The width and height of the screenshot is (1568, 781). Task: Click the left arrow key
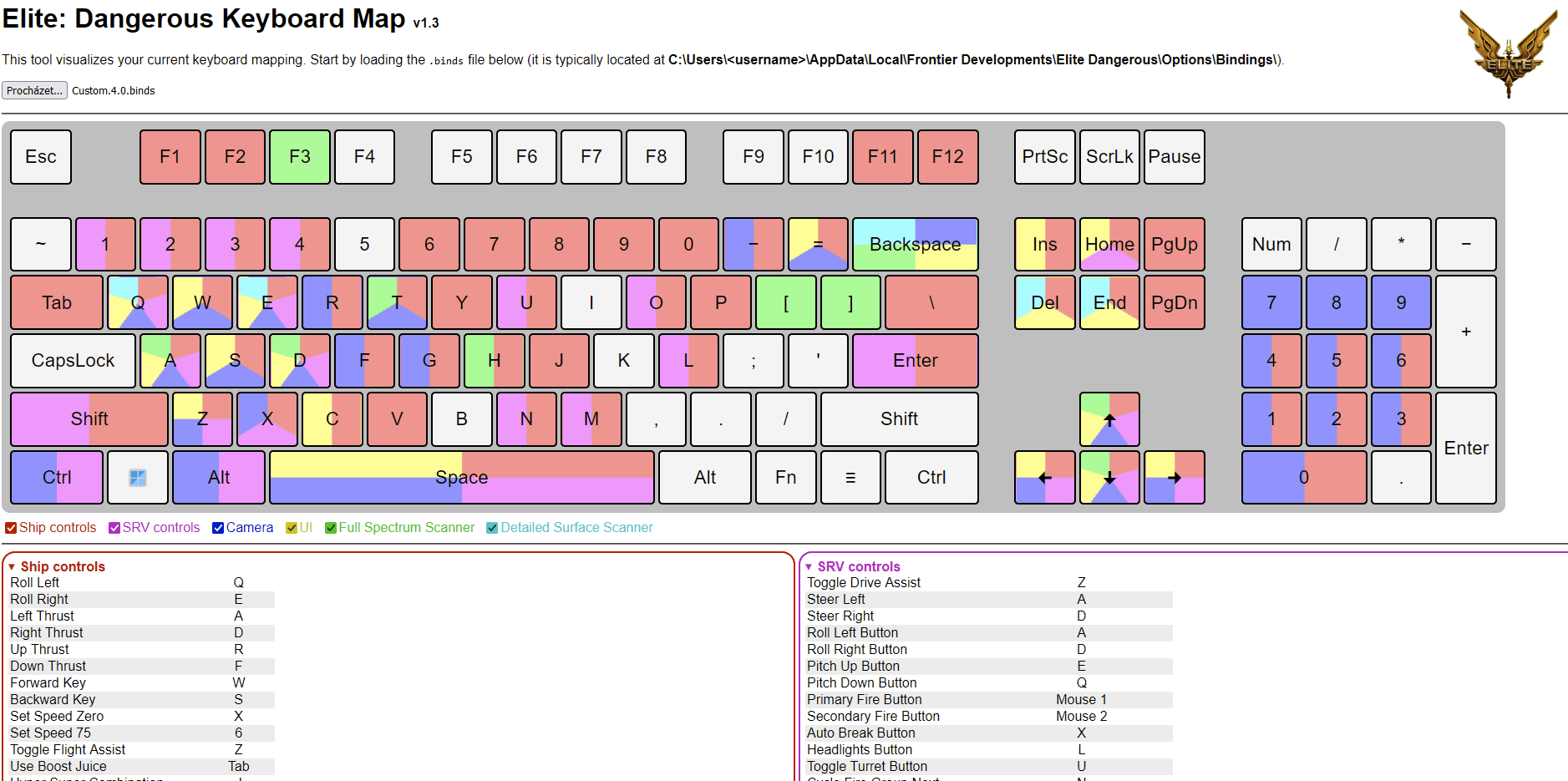click(1044, 477)
